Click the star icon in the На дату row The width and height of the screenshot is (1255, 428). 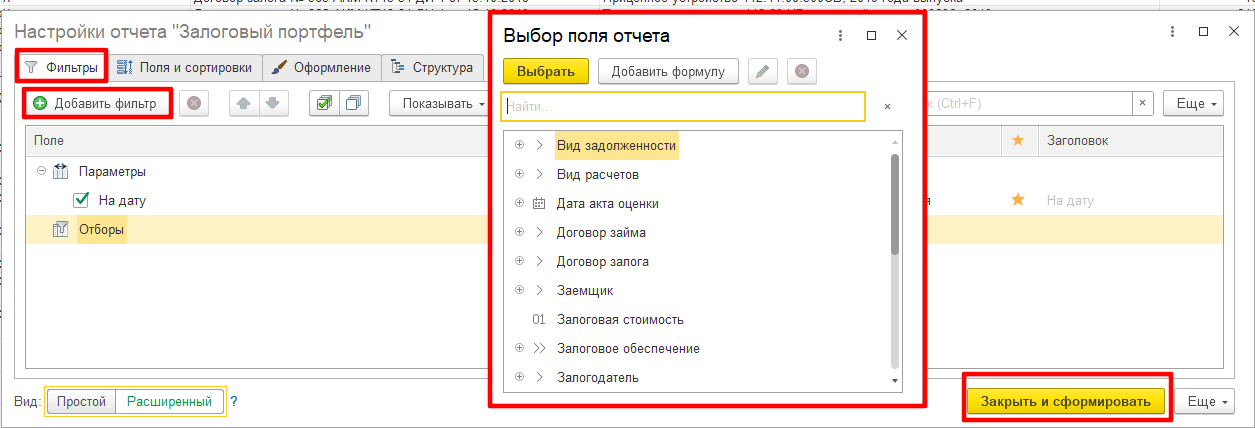click(x=1018, y=200)
